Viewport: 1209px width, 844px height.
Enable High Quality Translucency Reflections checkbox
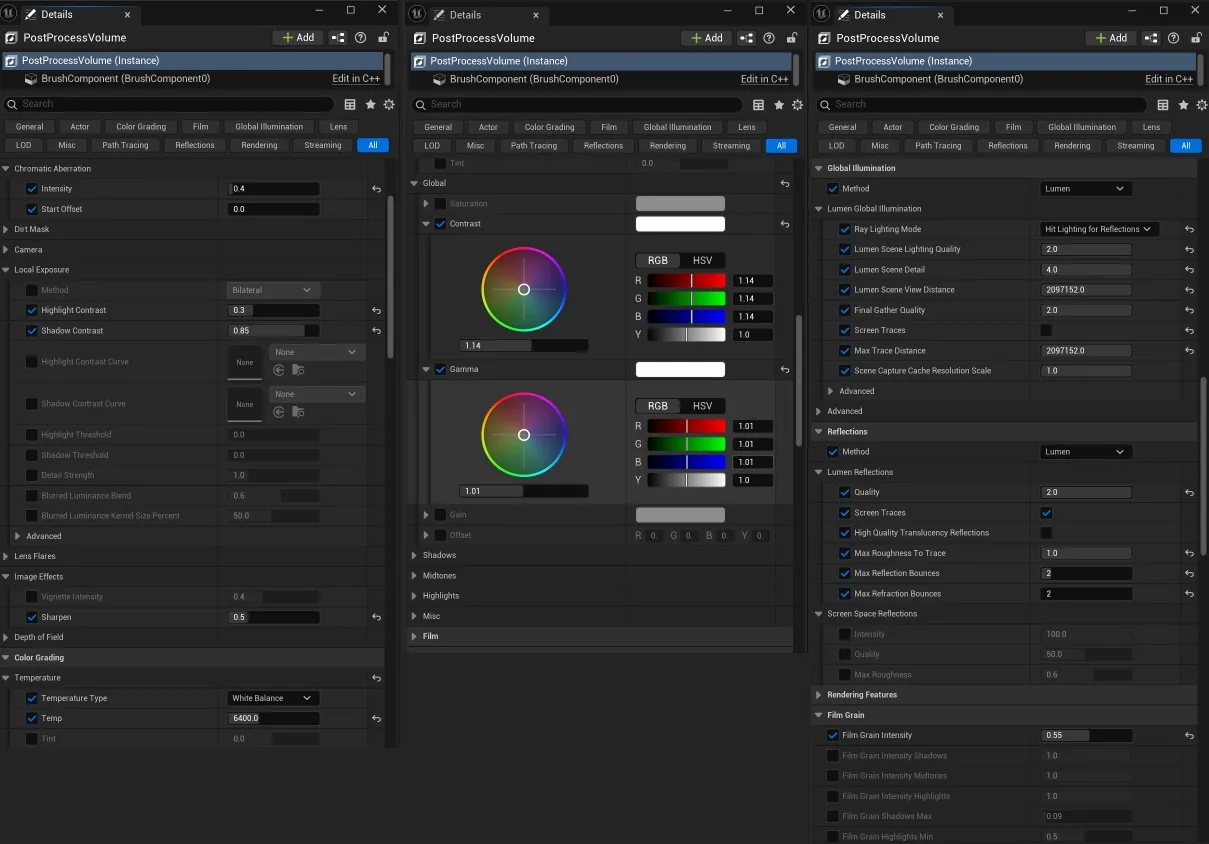tap(1046, 533)
